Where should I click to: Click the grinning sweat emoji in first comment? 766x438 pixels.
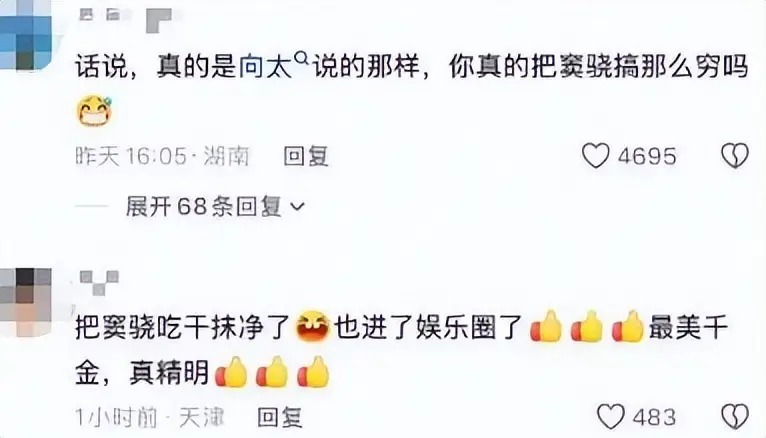(x=95, y=111)
